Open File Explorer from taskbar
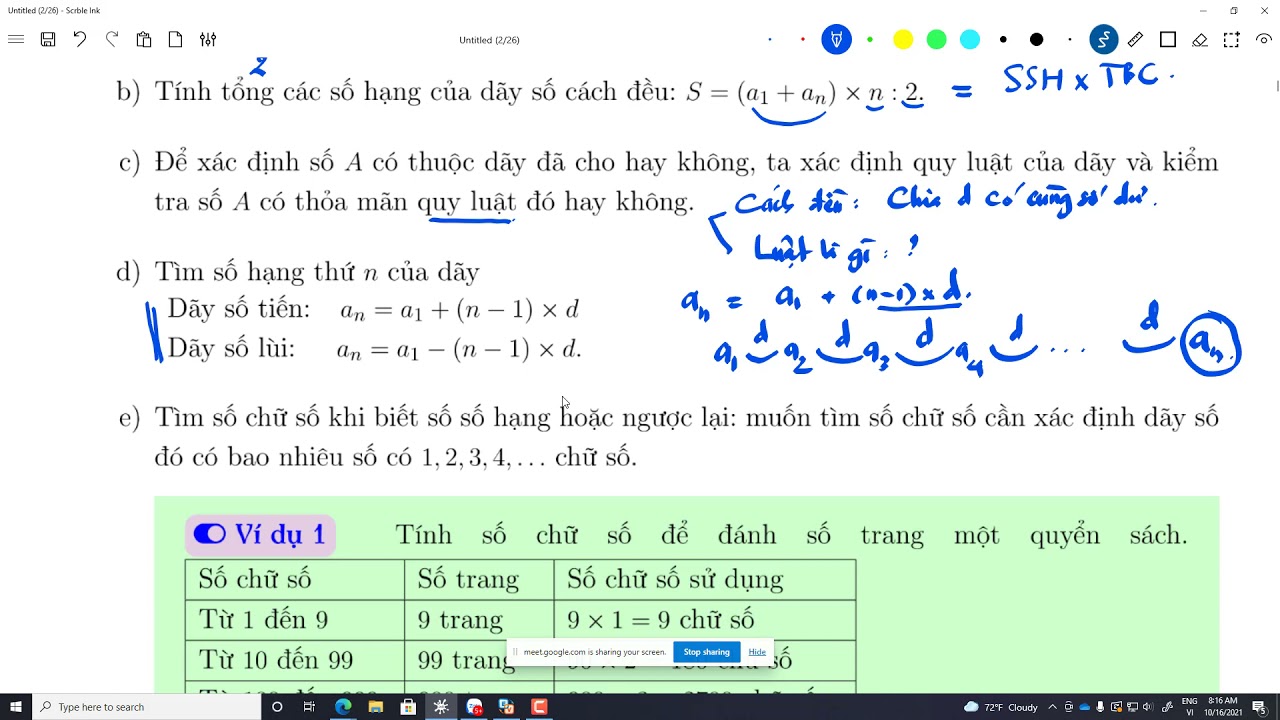This screenshot has width=1280, height=720. pyautogui.click(x=376, y=707)
